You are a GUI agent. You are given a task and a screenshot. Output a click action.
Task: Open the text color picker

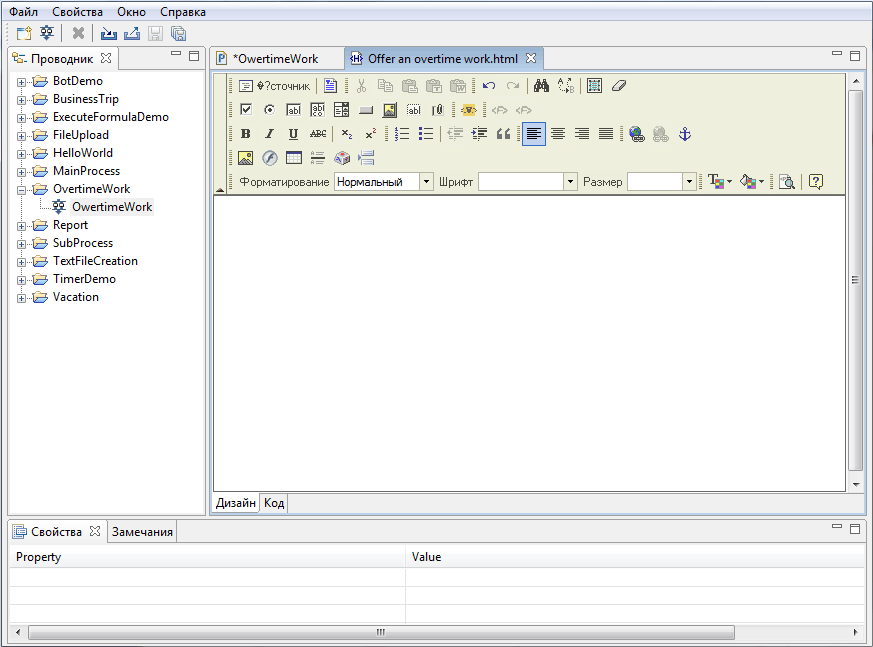coord(716,181)
